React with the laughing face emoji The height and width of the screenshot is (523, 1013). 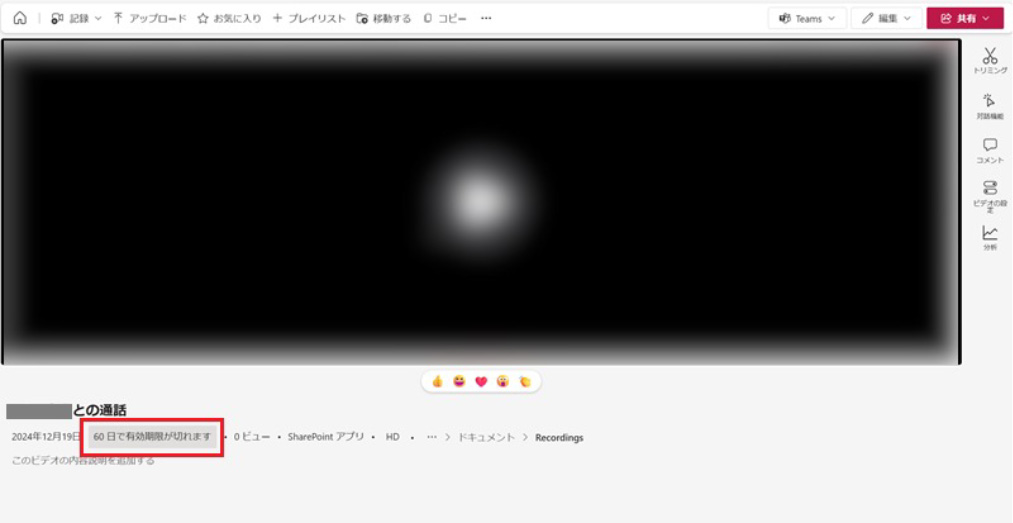point(459,382)
